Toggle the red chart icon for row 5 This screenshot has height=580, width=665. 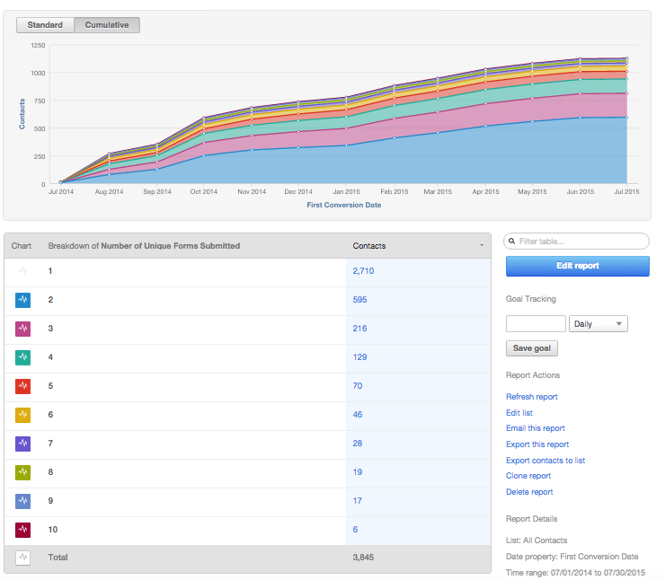[22, 386]
